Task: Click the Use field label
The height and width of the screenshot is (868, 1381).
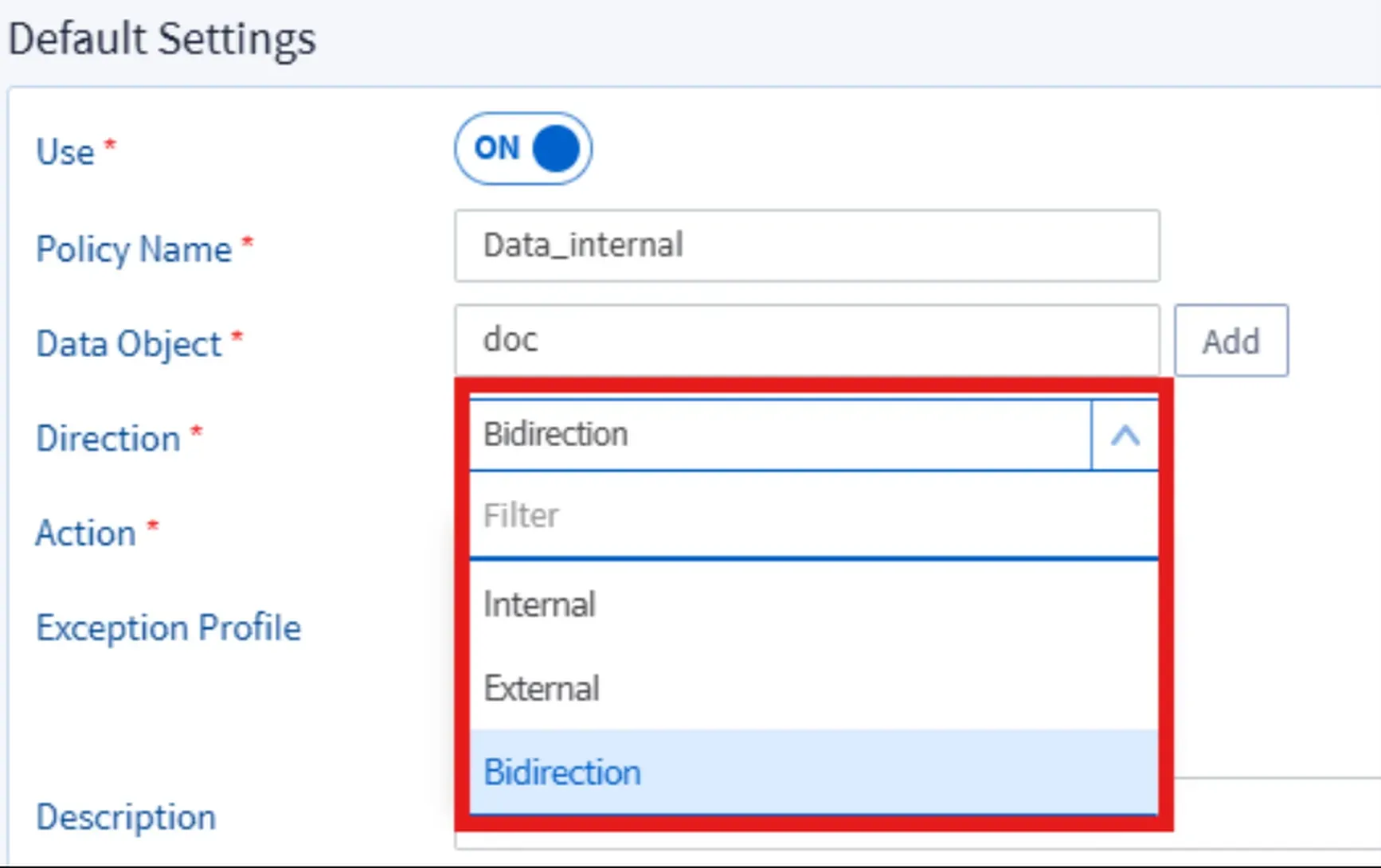Action: 65,151
